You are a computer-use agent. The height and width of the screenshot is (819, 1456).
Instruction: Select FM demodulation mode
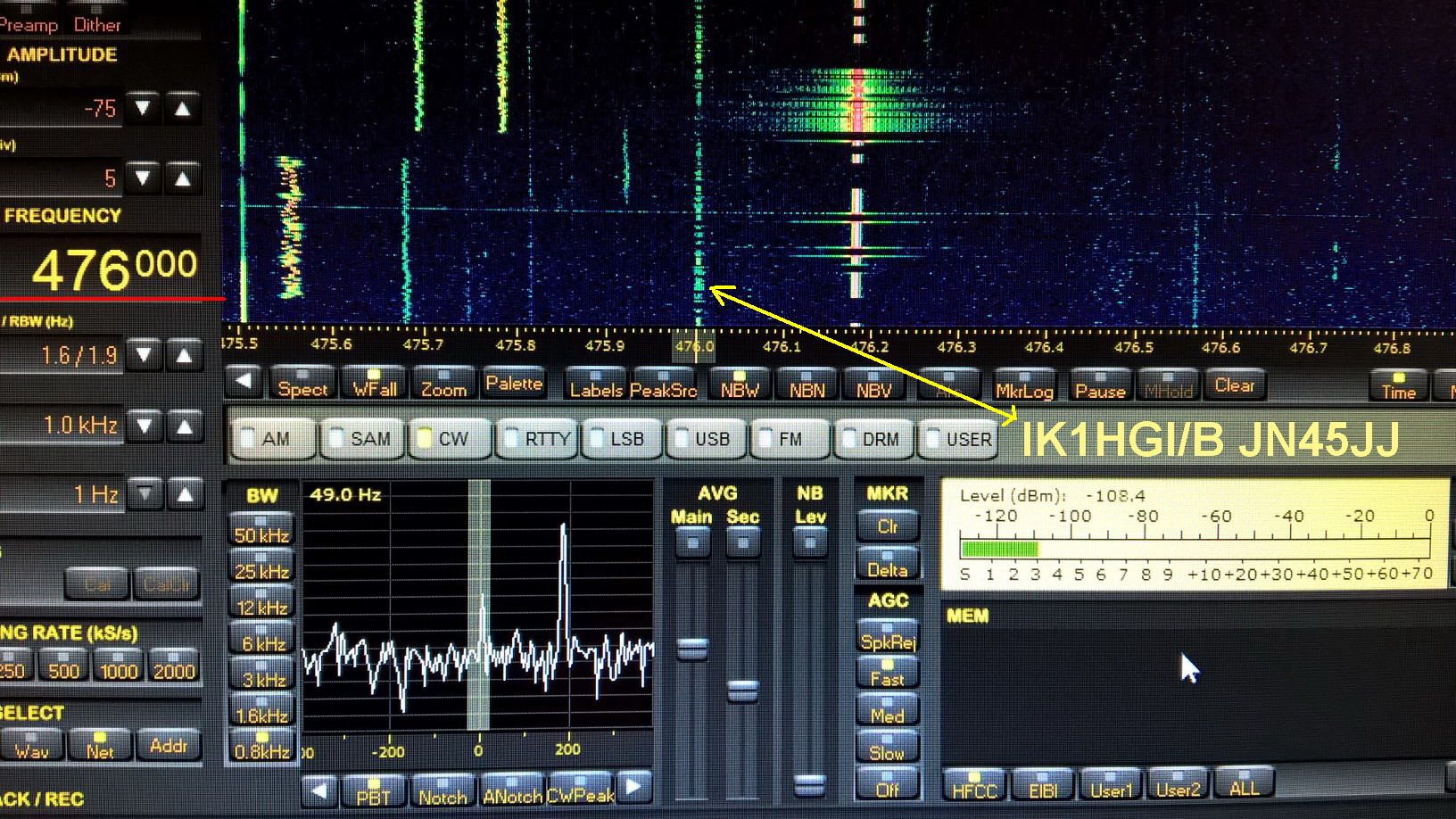point(790,437)
